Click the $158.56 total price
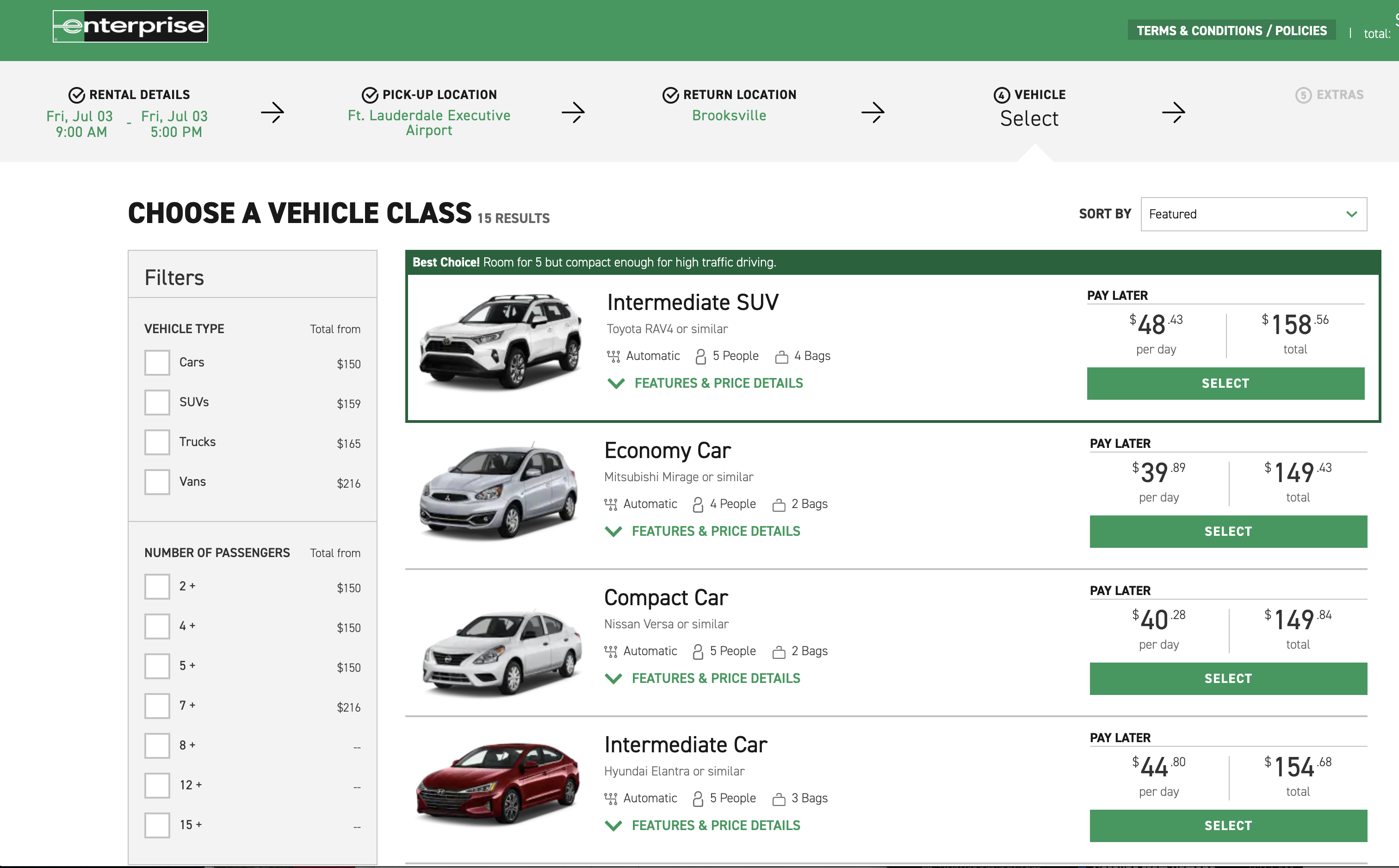1399x868 pixels. point(1295,324)
